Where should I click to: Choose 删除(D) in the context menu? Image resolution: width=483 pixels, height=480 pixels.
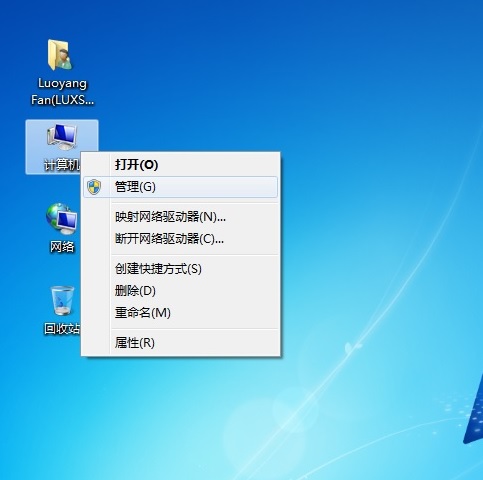click(180, 291)
